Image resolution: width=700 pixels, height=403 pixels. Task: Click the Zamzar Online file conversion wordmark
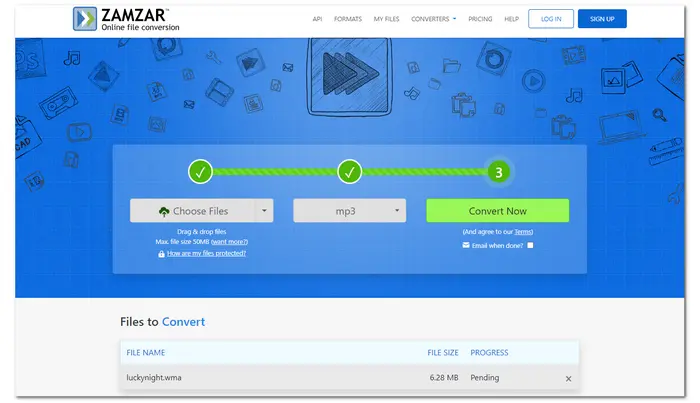[x=140, y=20]
